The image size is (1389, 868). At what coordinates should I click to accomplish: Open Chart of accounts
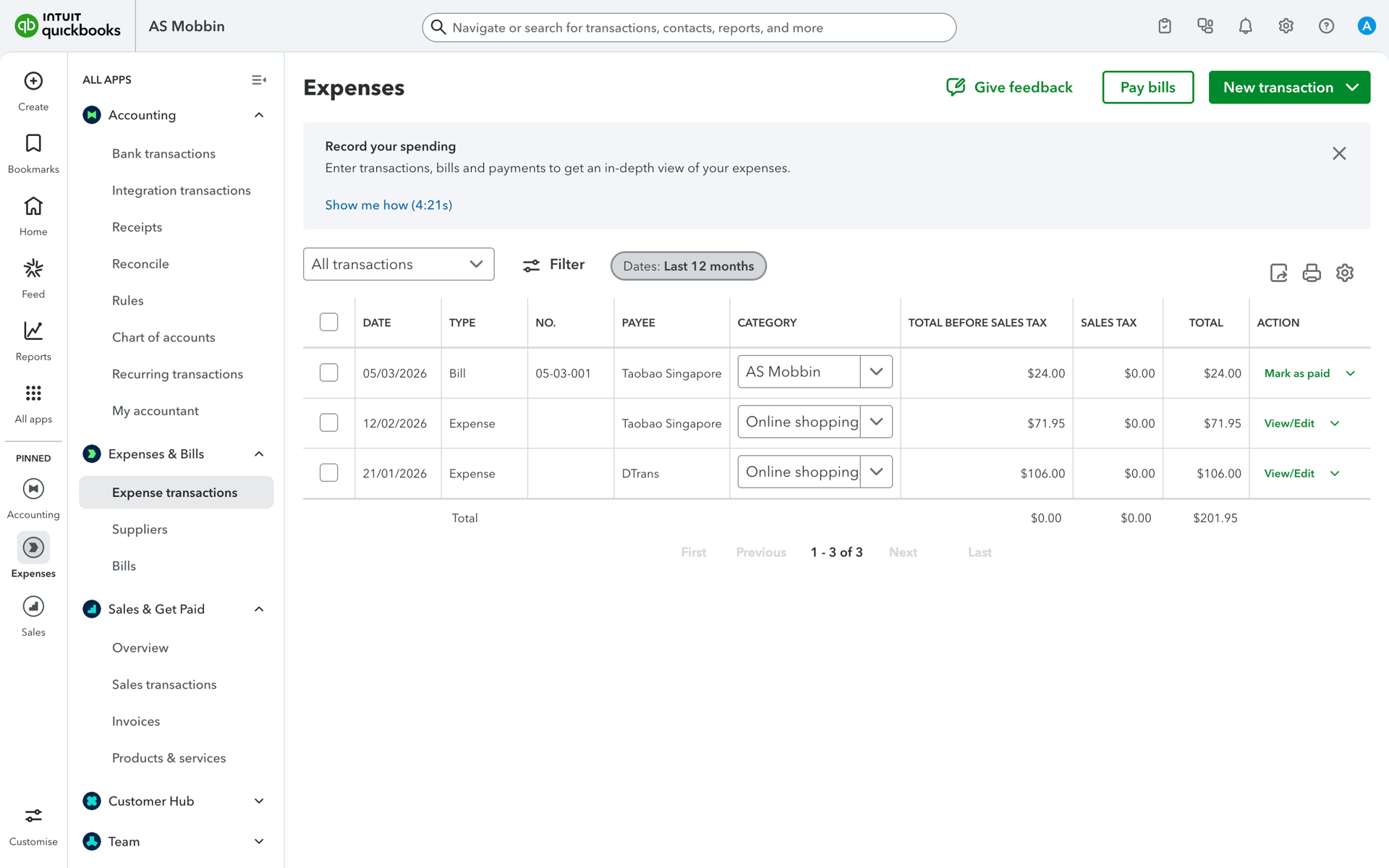(163, 337)
